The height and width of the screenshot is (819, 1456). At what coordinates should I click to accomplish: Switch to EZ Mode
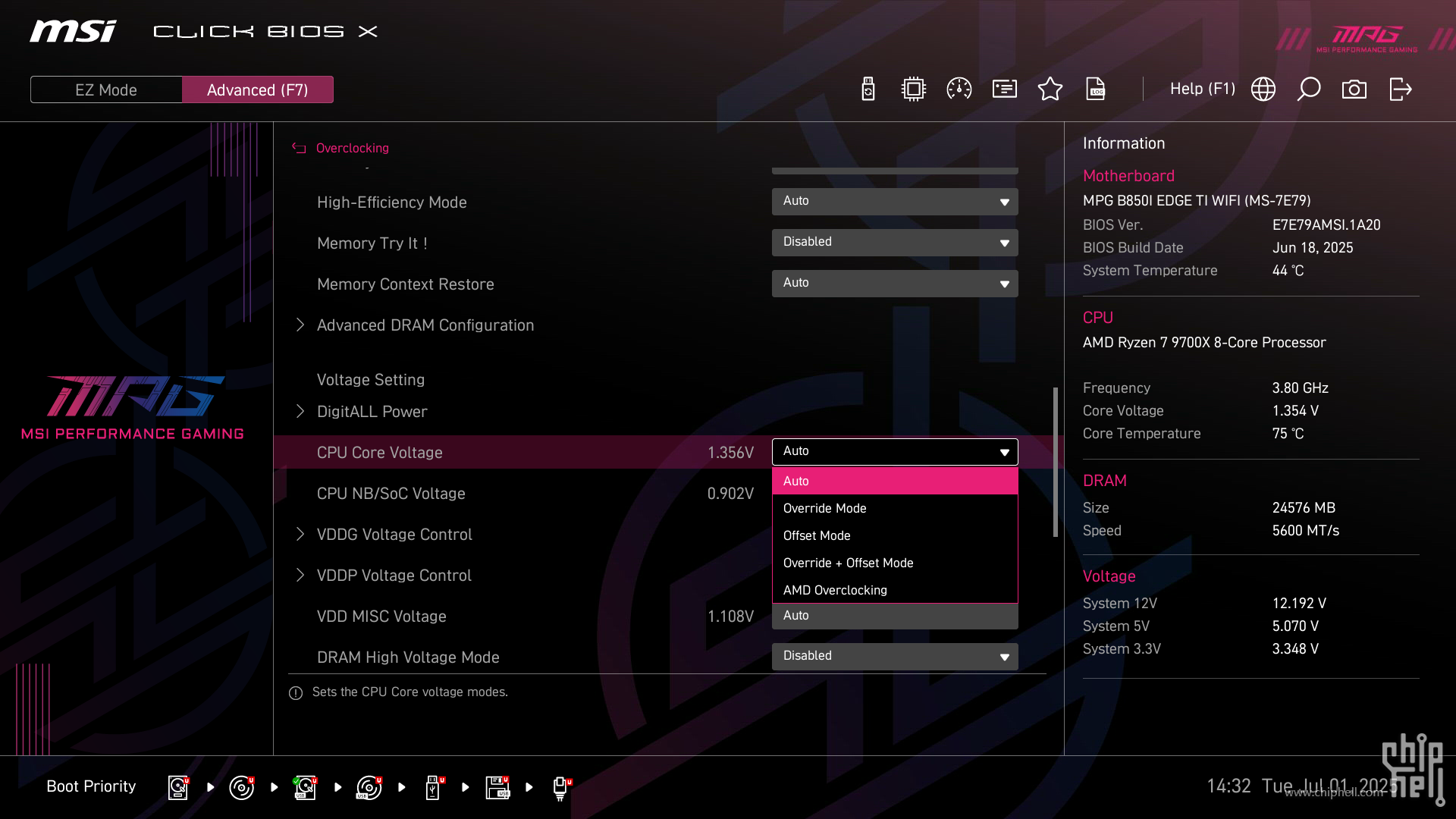point(106,89)
